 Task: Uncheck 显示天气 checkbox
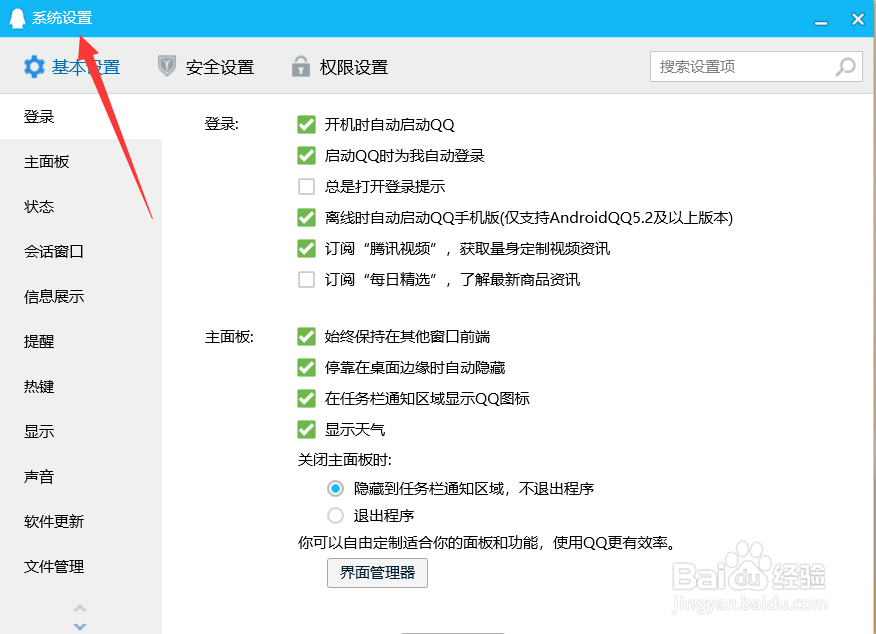306,430
